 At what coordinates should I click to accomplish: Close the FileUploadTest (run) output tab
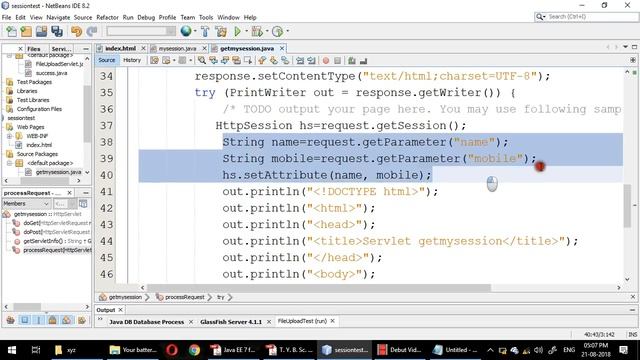(x=333, y=321)
